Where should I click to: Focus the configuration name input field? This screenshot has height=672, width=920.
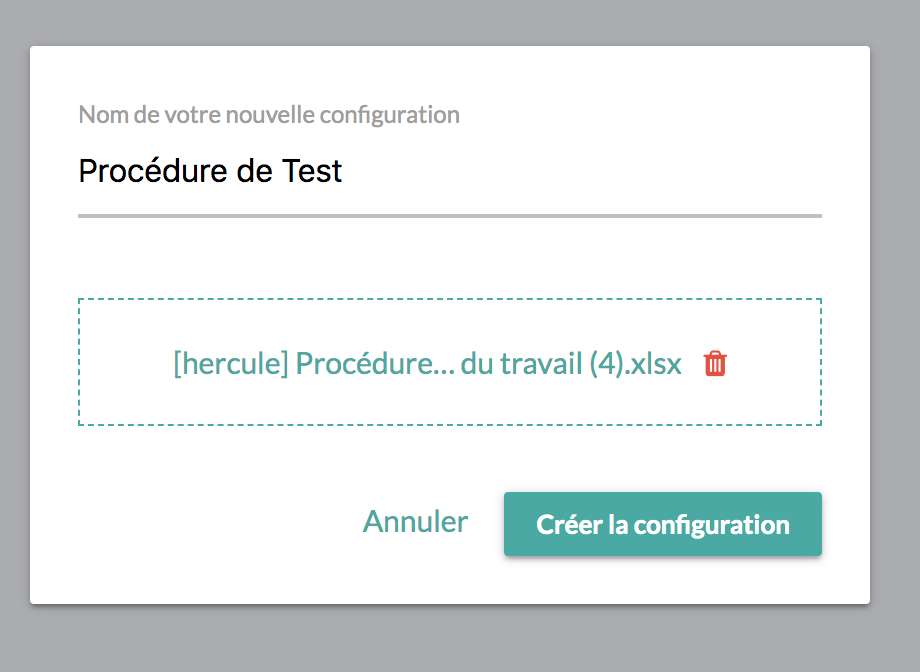(x=450, y=172)
